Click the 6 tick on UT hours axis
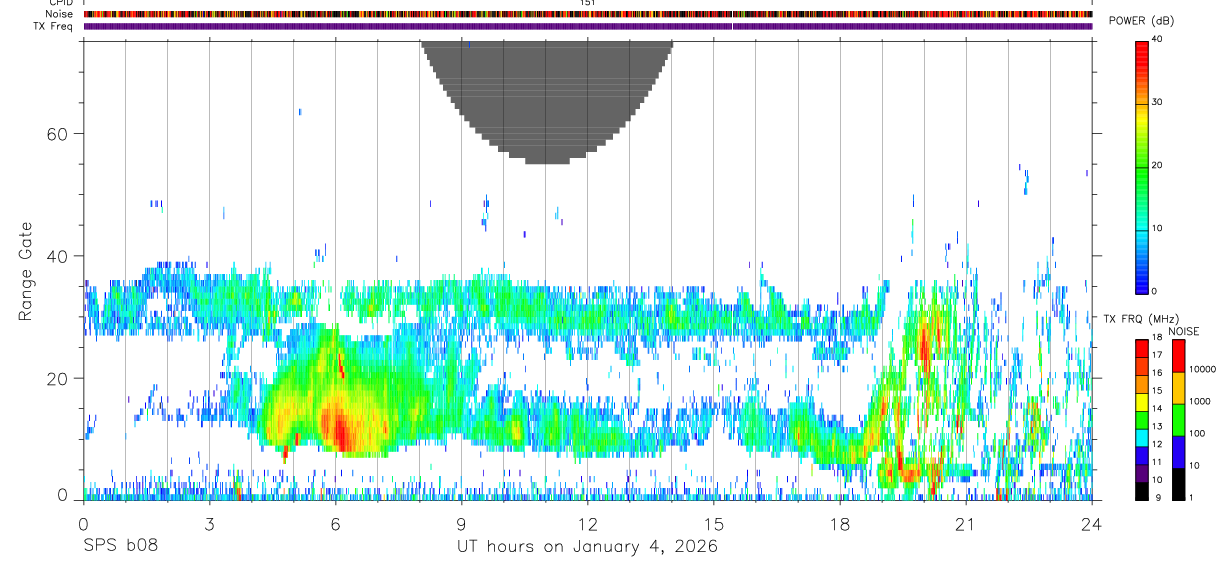 tap(335, 526)
